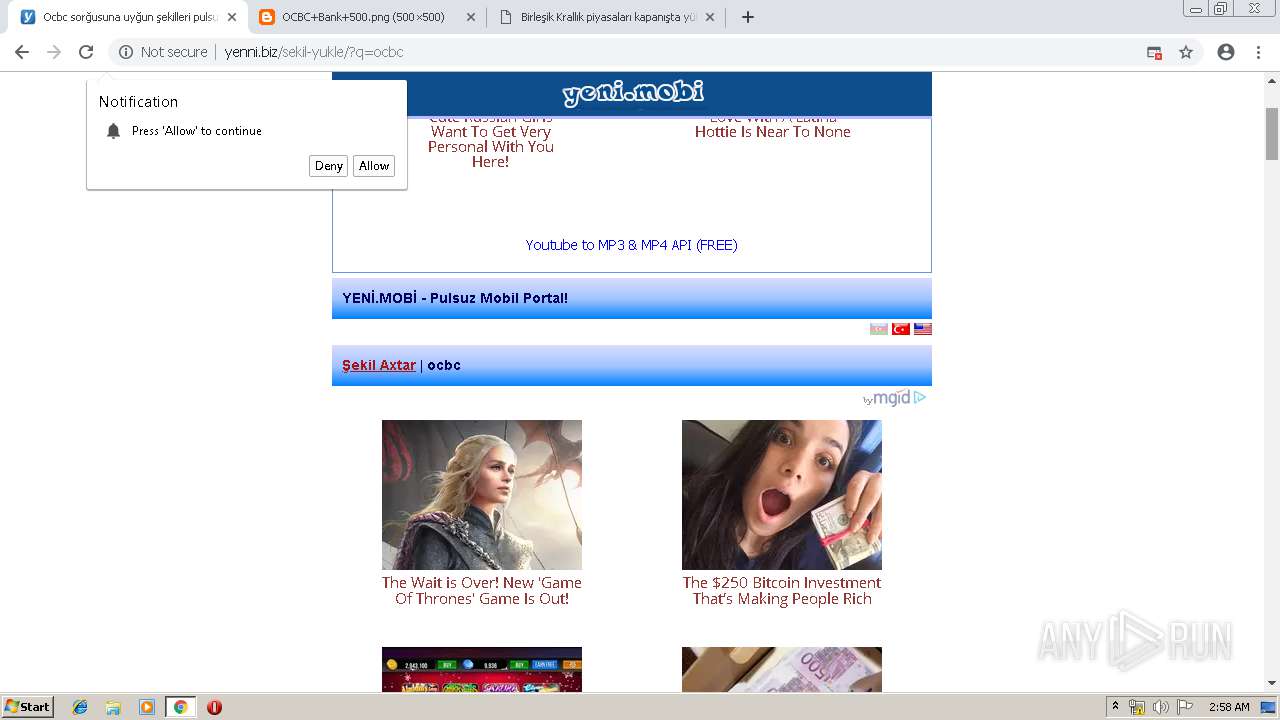Open the euro banknotes ad thumbnail
The image size is (1280, 720).
pos(782,670)
